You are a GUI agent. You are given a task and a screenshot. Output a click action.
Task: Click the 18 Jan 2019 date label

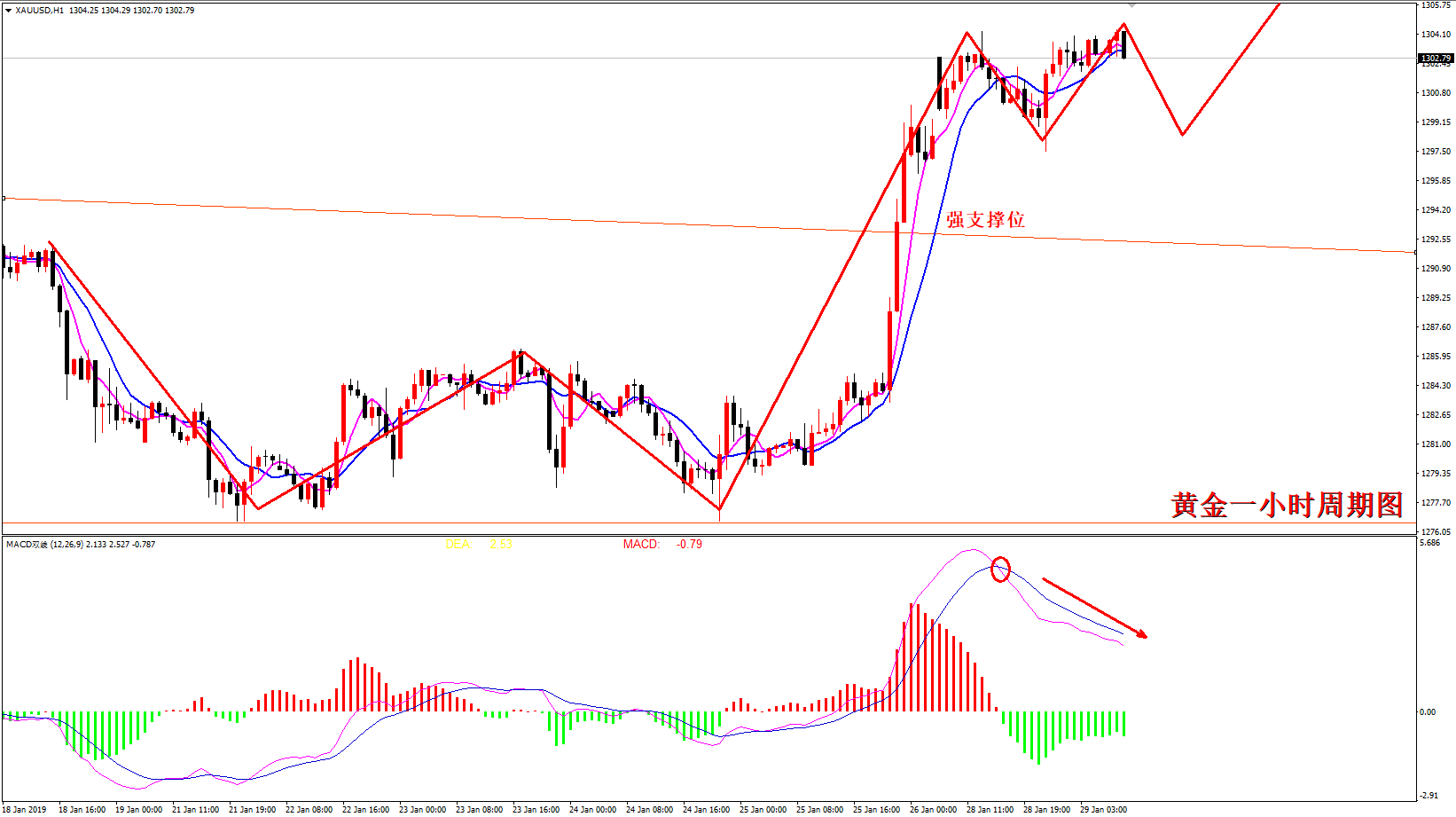25,809
